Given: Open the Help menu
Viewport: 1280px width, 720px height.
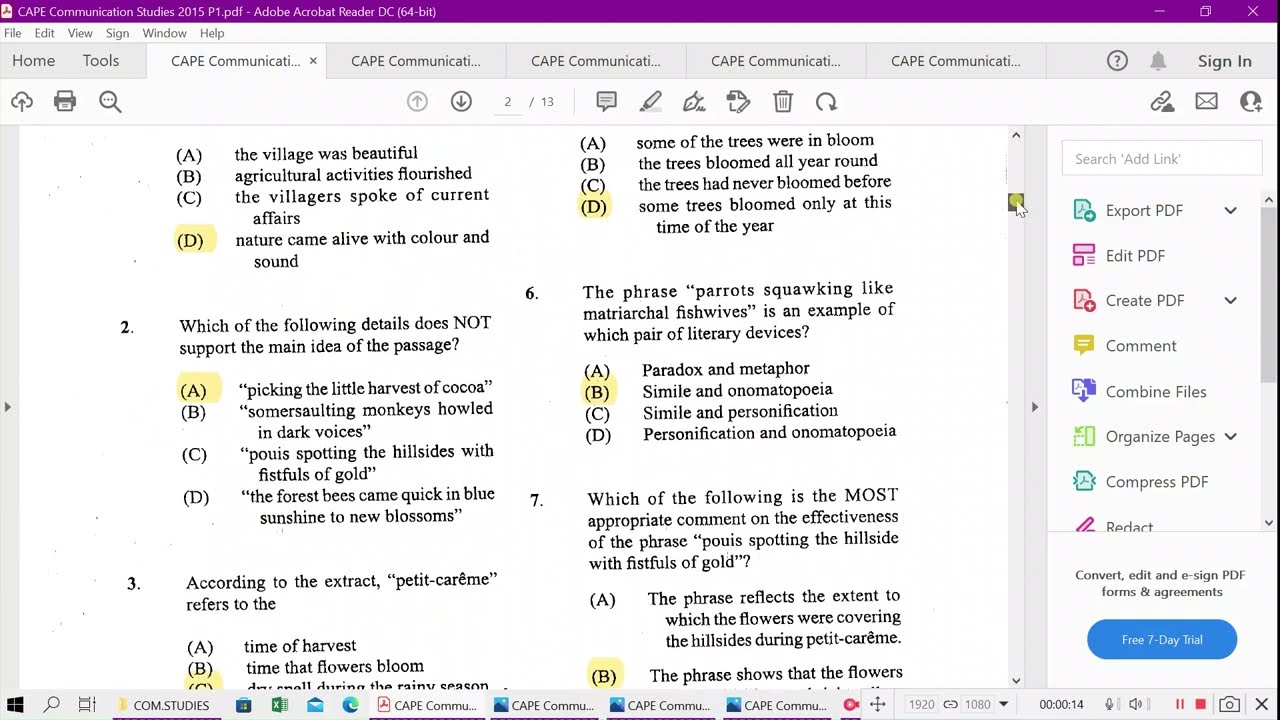Looking at the screenshot, I should [212, 33].
